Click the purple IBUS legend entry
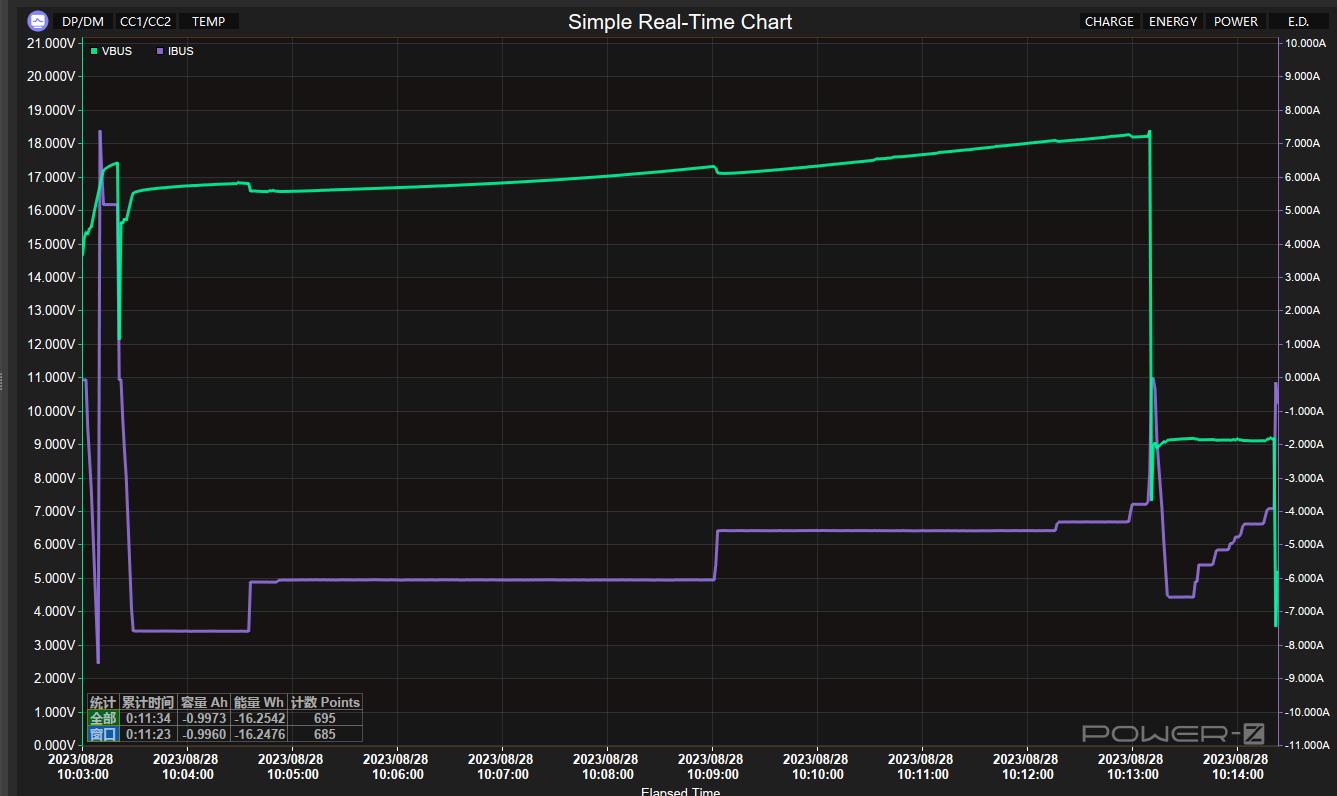 coord(176,51)
